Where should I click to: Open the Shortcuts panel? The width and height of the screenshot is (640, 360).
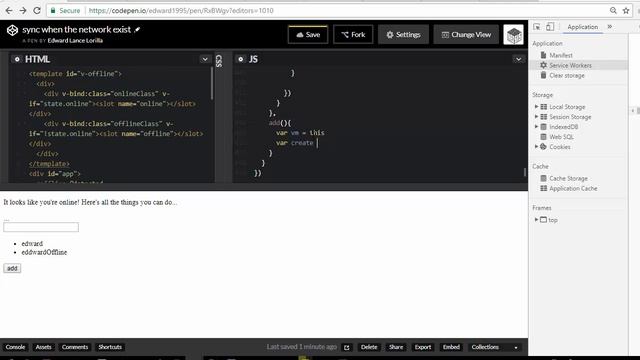click(110, 347)
